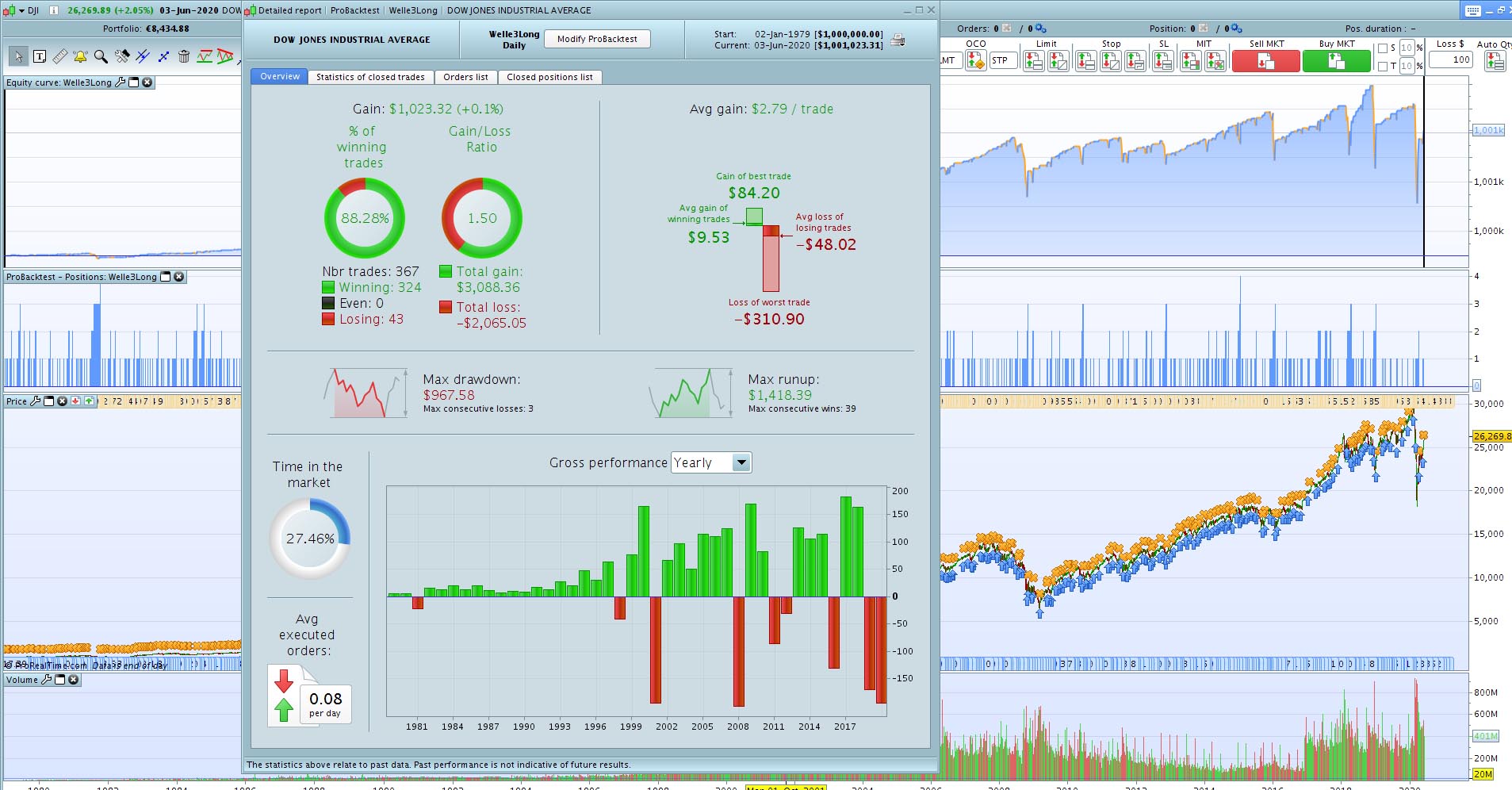Open the alert bell tool
Image resolution: width=1512 pixels, height=790 pixels.
point(80,56)
